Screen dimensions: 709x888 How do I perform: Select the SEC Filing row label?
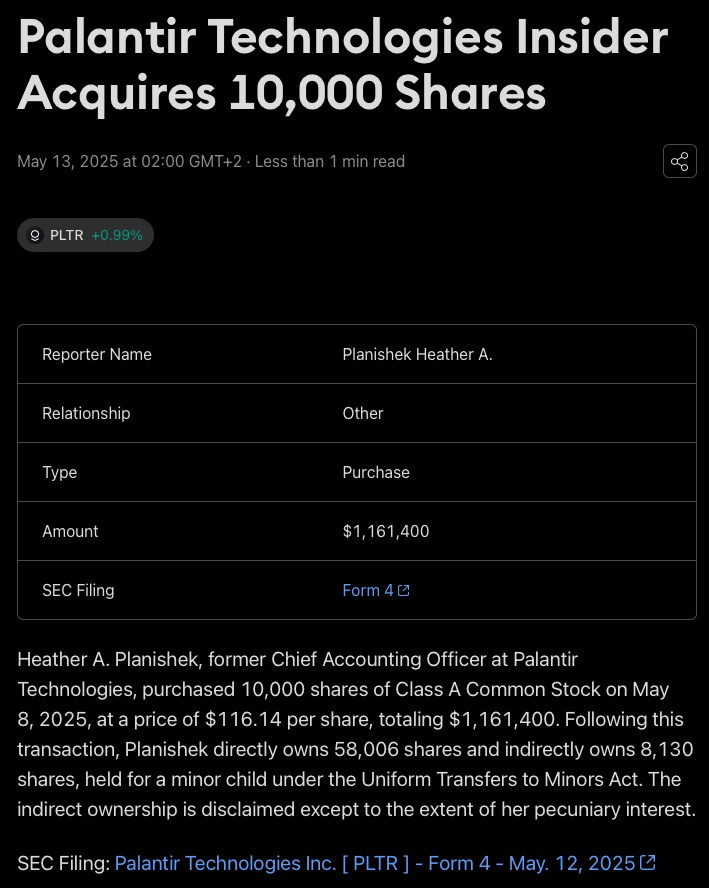[x=78, y=590]
